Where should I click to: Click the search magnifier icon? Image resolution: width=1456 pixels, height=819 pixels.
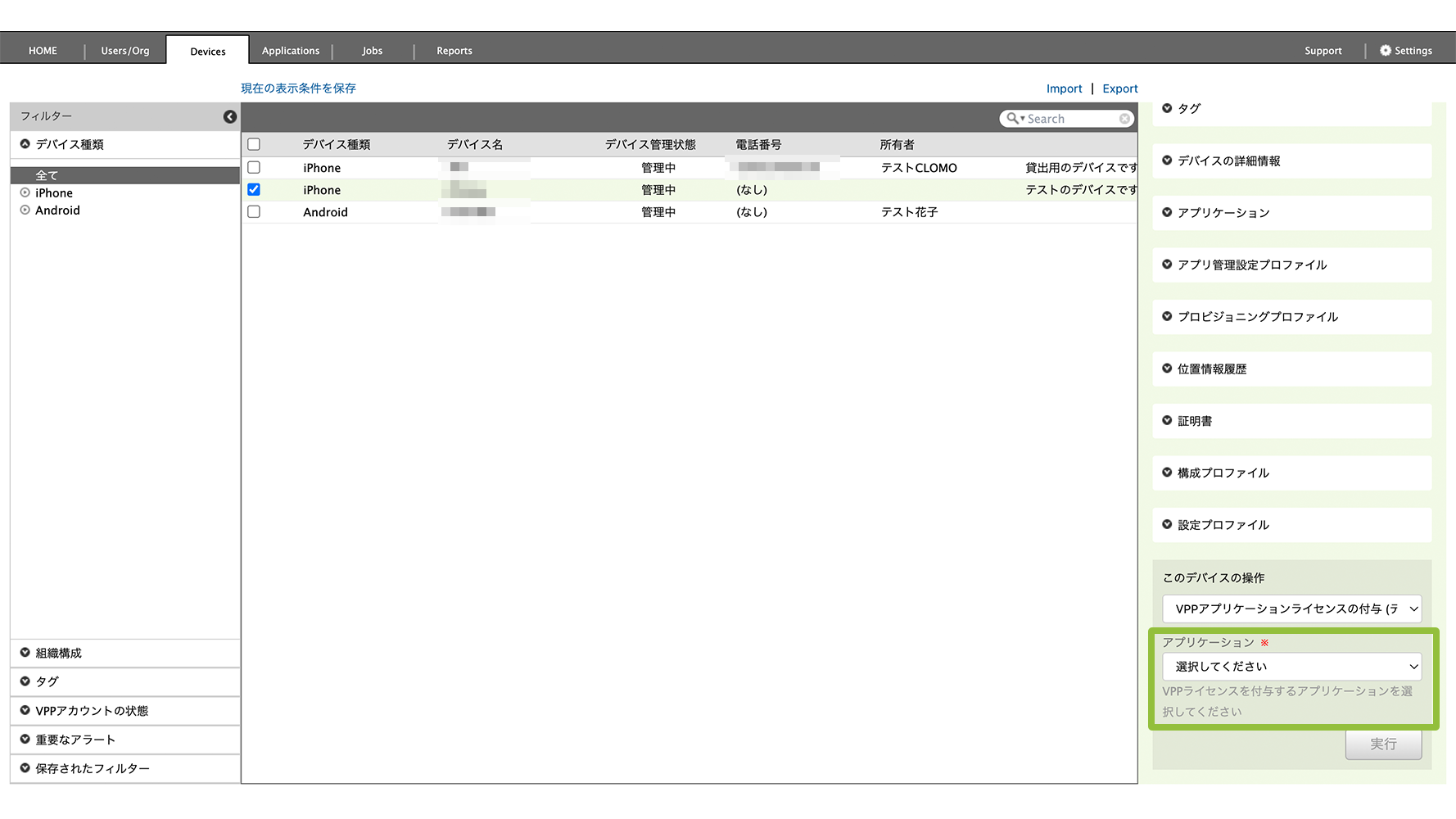tap(1013, 119)
